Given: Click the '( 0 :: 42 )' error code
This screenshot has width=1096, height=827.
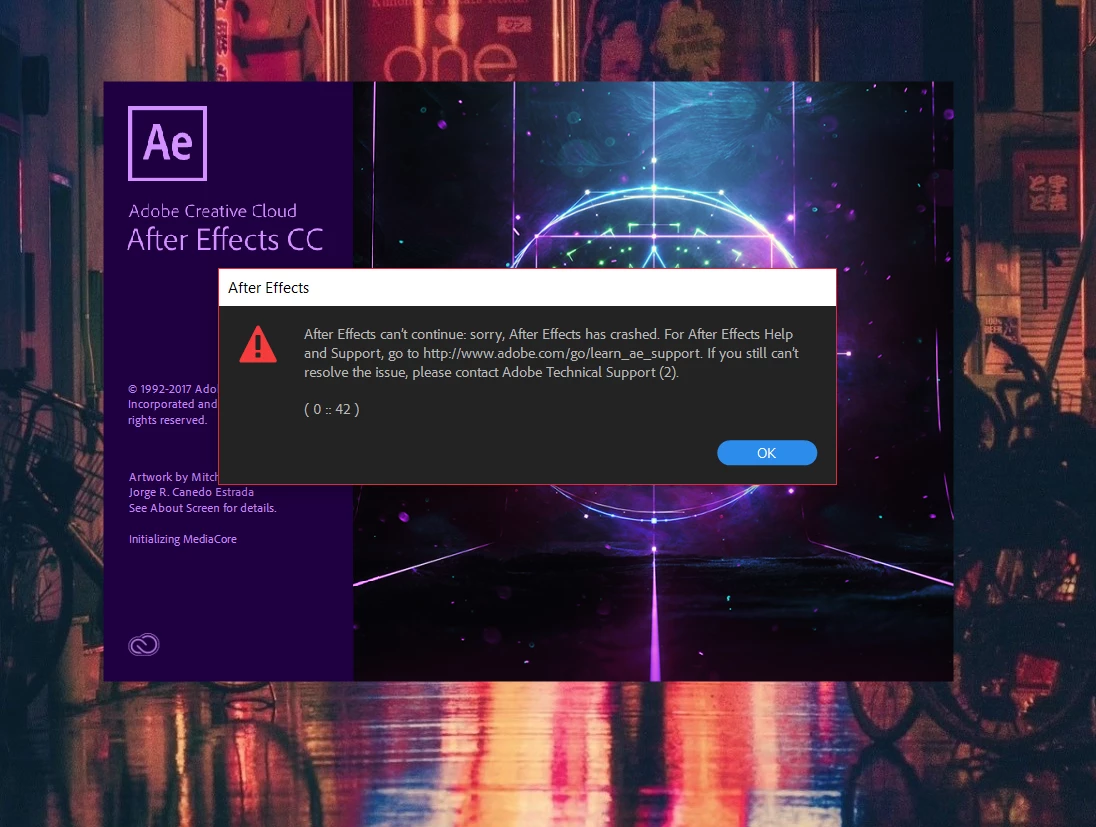Looking at the screenshot, I should coord(331,410).
